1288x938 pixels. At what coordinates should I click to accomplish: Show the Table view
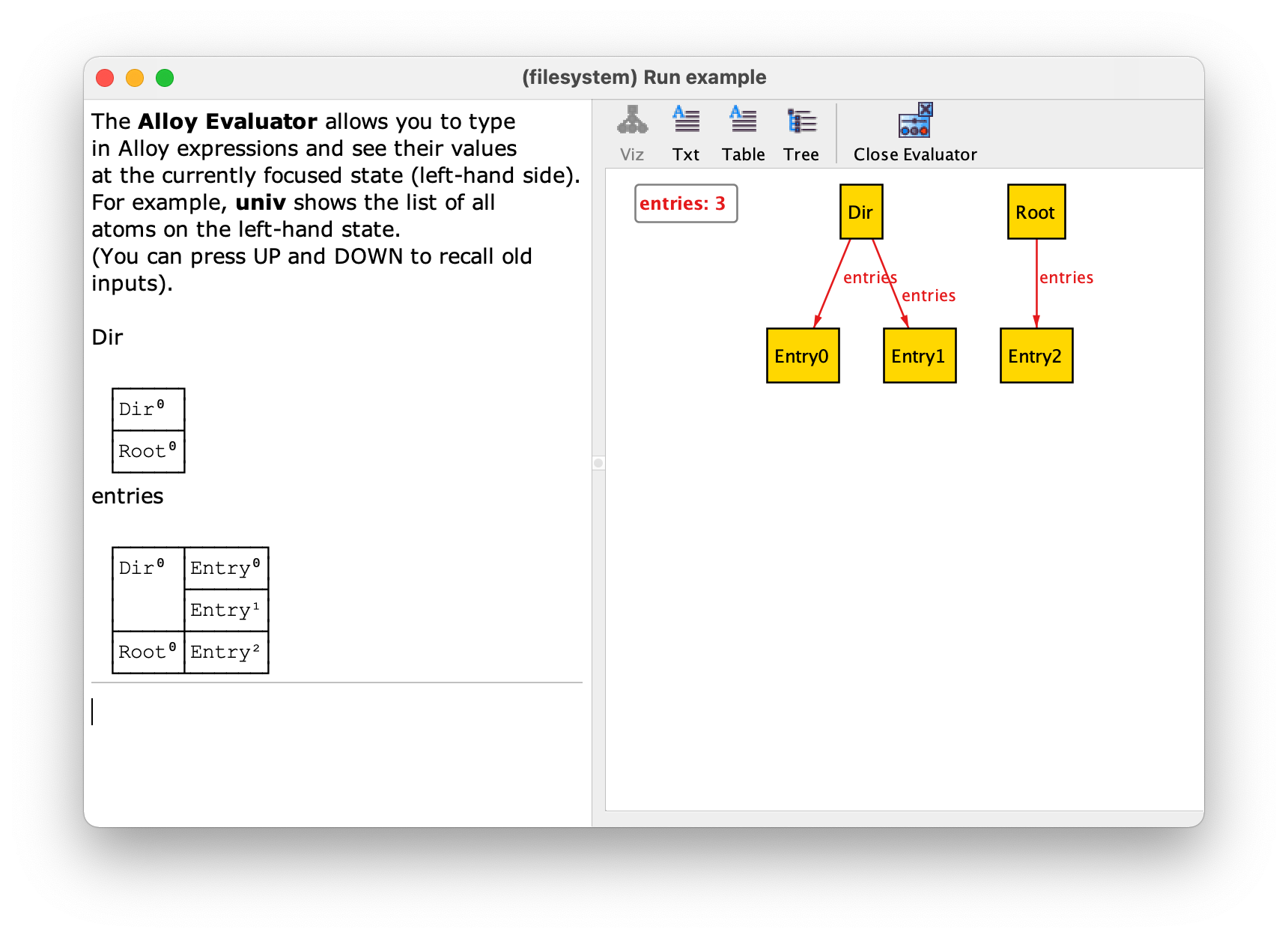point(744,133)
